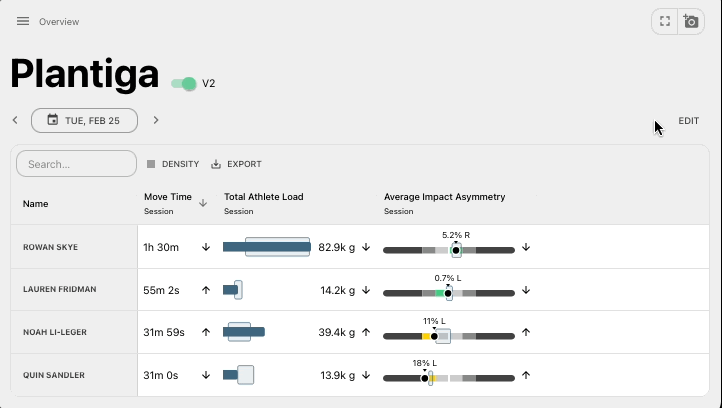Click the trend arrow next to 14.2k g
Image resolution: width=722 pixels, height=408 pixels.
coord(366,290)
